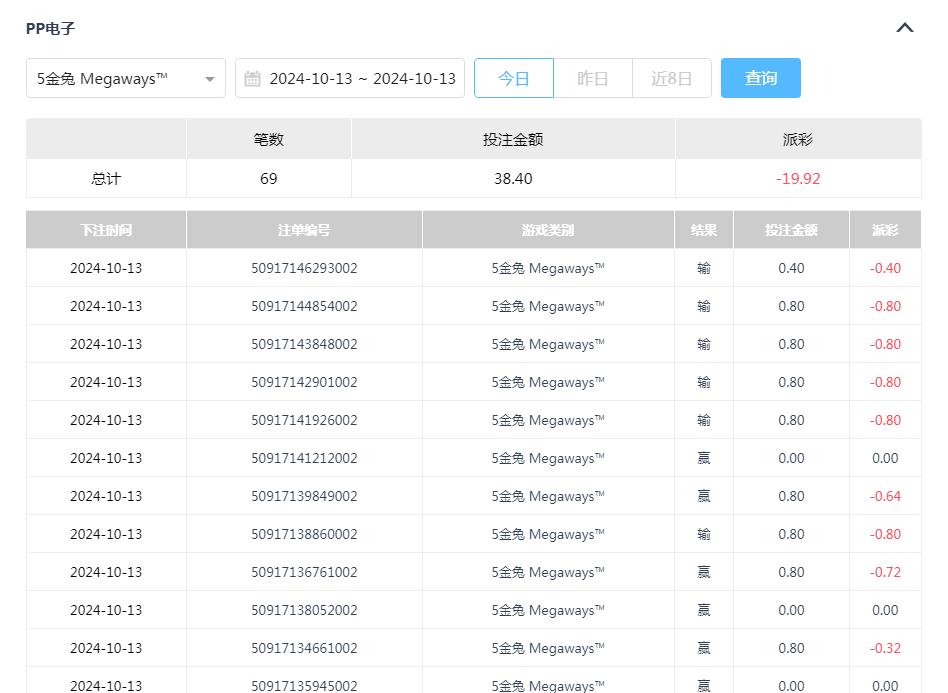The height and width of the screenshot is (693, 948).
Task: Click the 投注金额 column header in bet list
Action: point(791,230)
